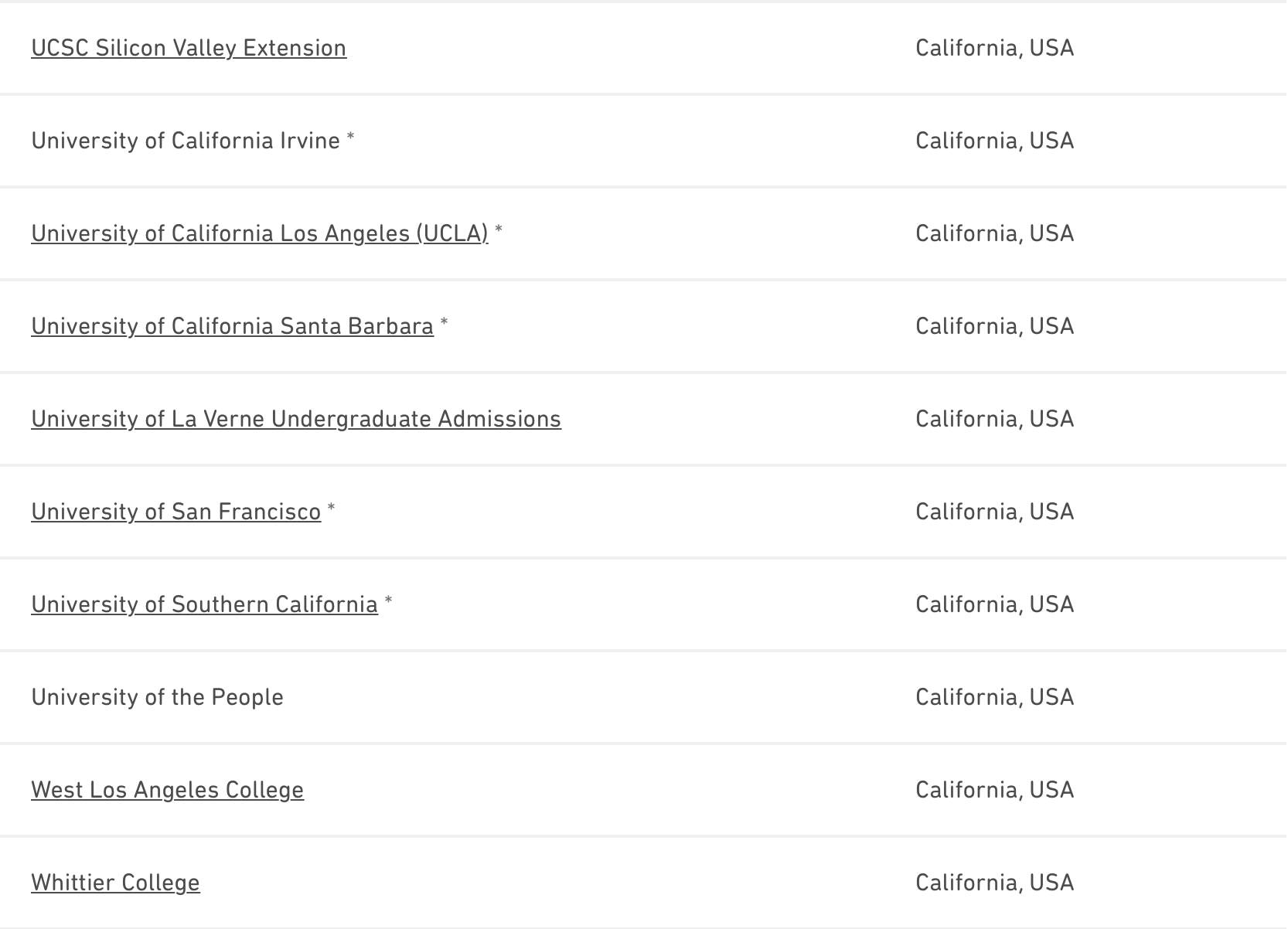Open the University of California Los Angeles (UCLA) link

click(260, 233)
